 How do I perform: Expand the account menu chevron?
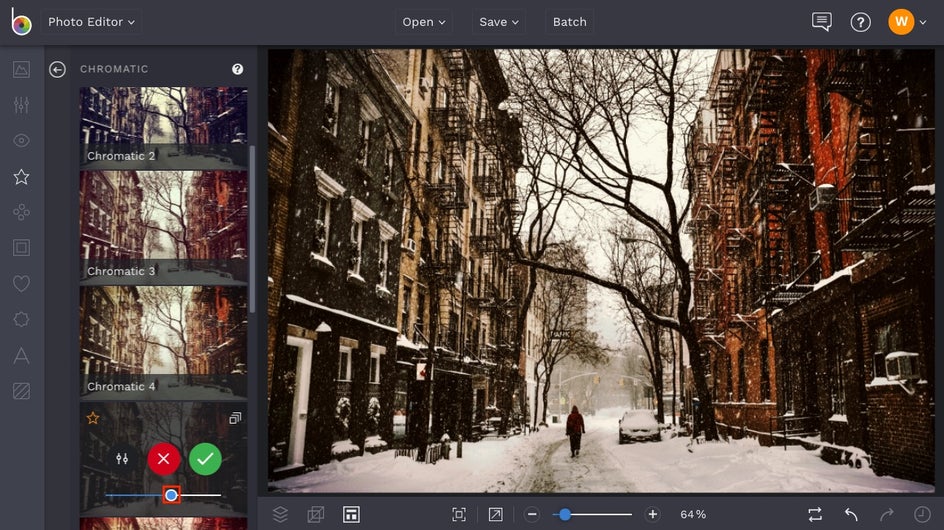[923, 22]
